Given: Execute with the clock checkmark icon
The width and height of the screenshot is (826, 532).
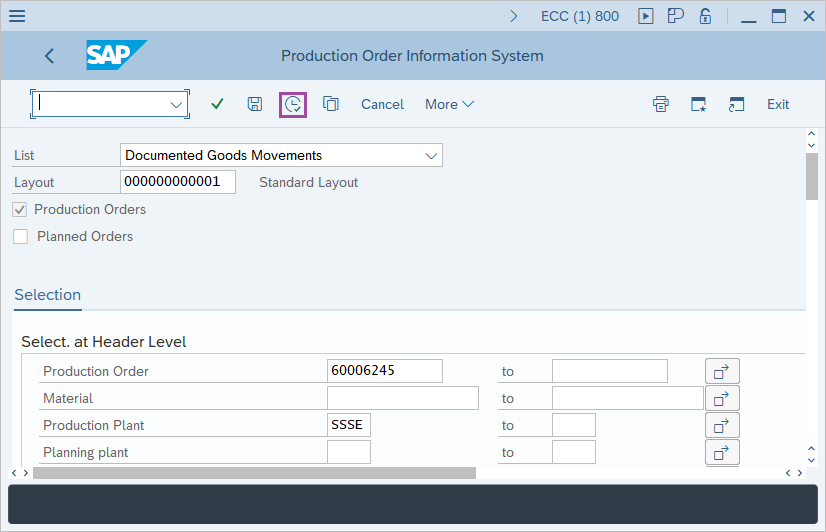Looking at the screenshot, I should tap(293, 104).
